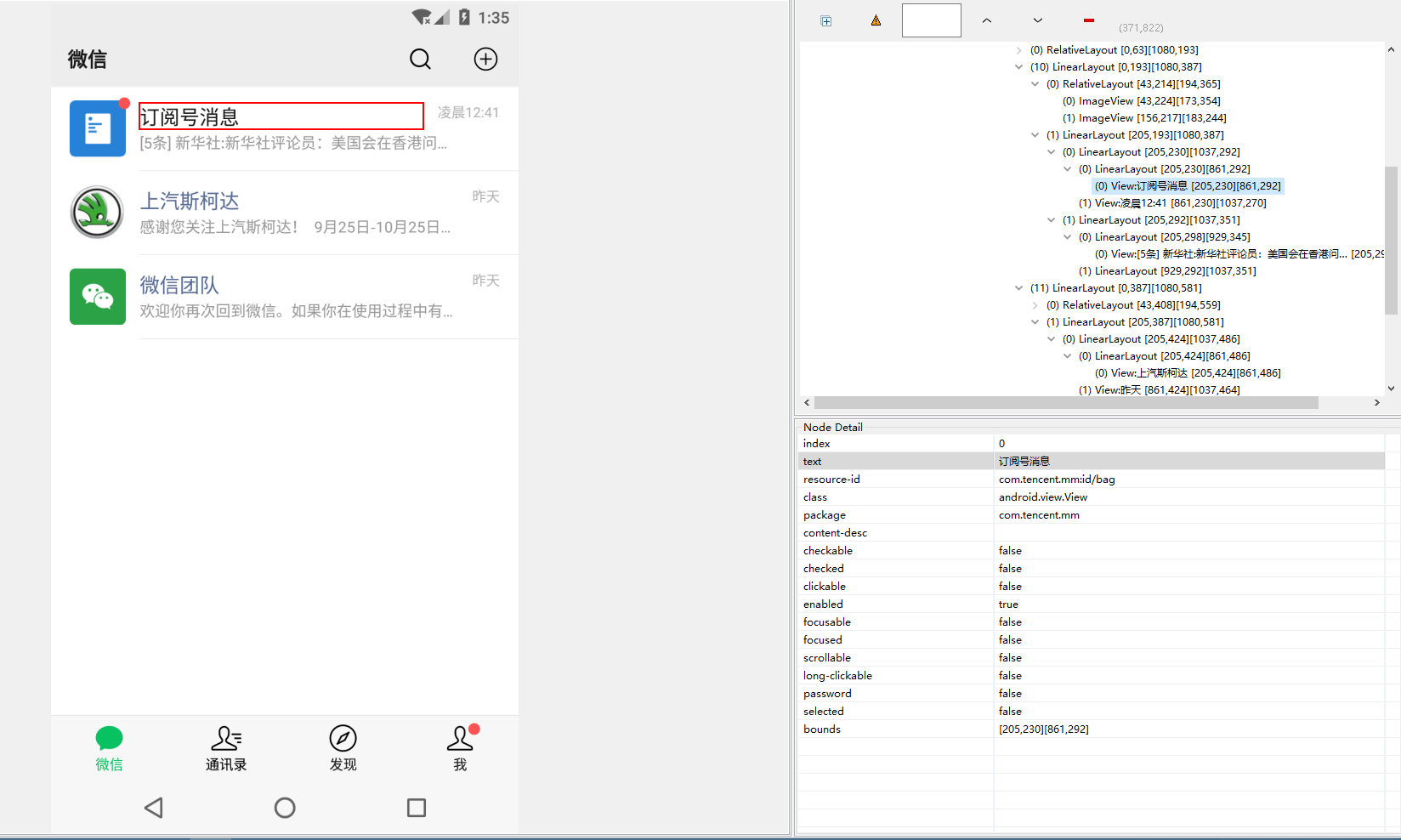Tap the Android home circle button
Viewport: 1401px width, 840px height.
[285, 808]
